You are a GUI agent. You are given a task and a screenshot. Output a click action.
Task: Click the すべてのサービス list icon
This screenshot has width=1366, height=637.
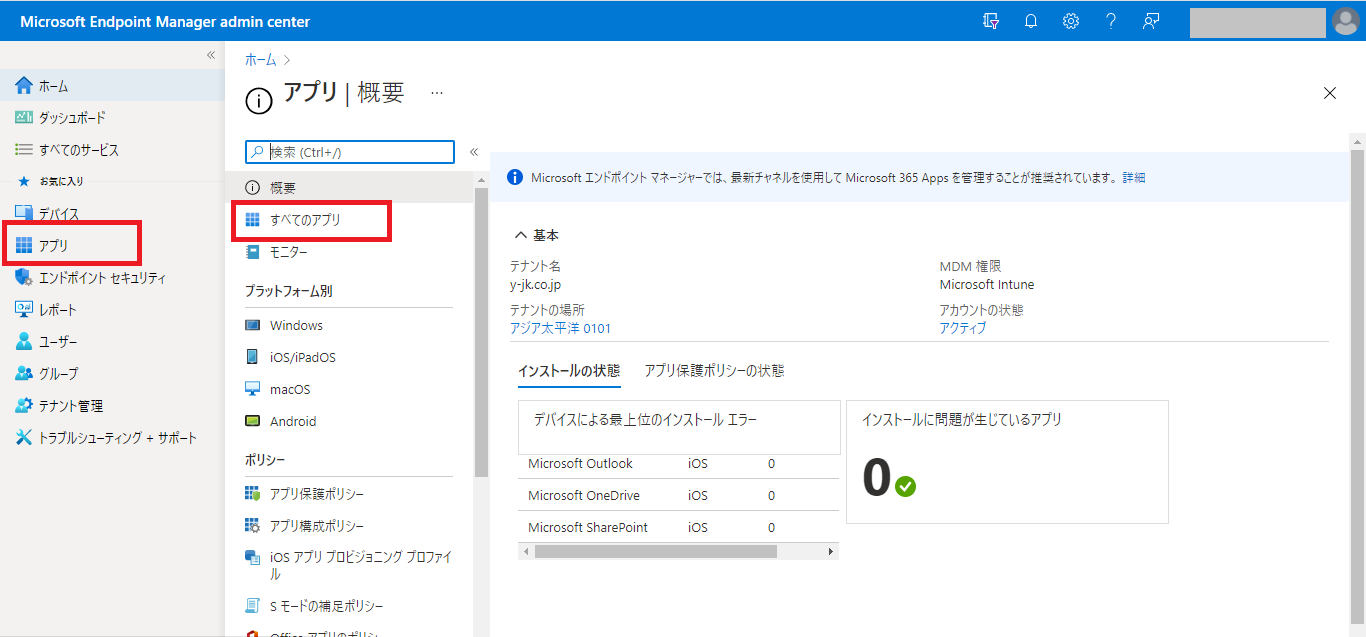point(25,150)
